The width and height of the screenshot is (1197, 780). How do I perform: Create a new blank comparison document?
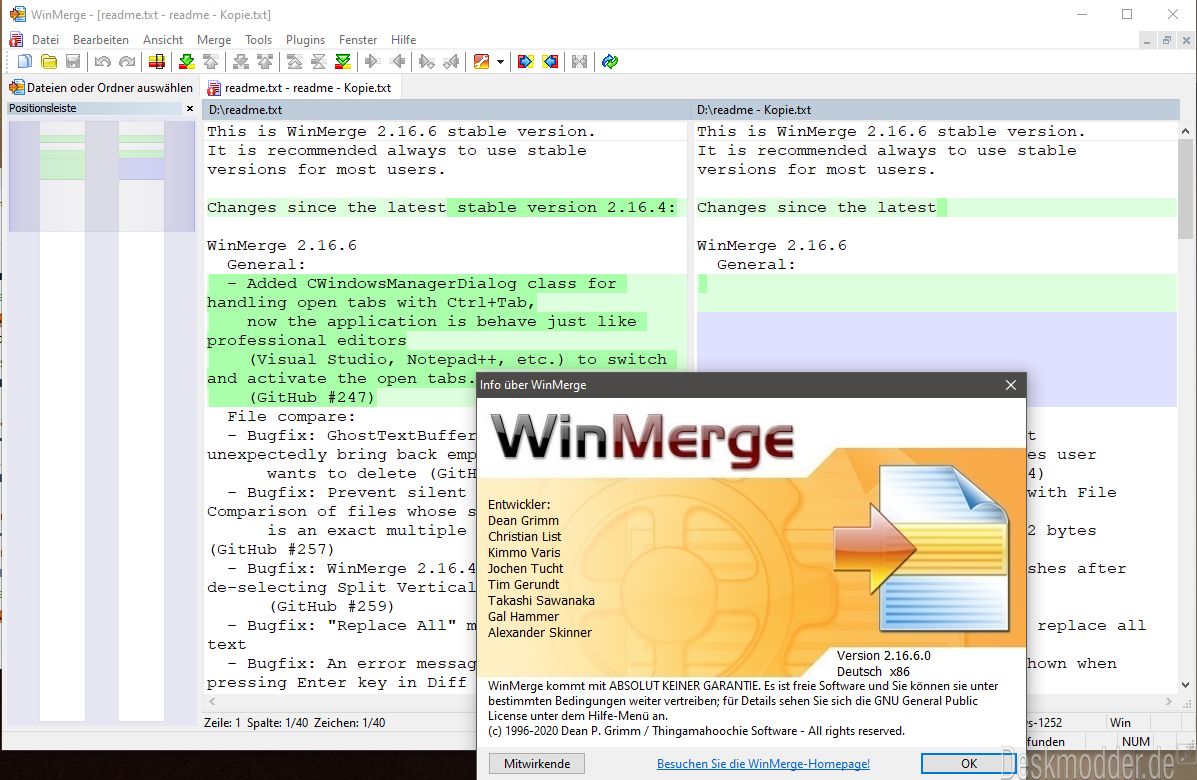[24, 62]
